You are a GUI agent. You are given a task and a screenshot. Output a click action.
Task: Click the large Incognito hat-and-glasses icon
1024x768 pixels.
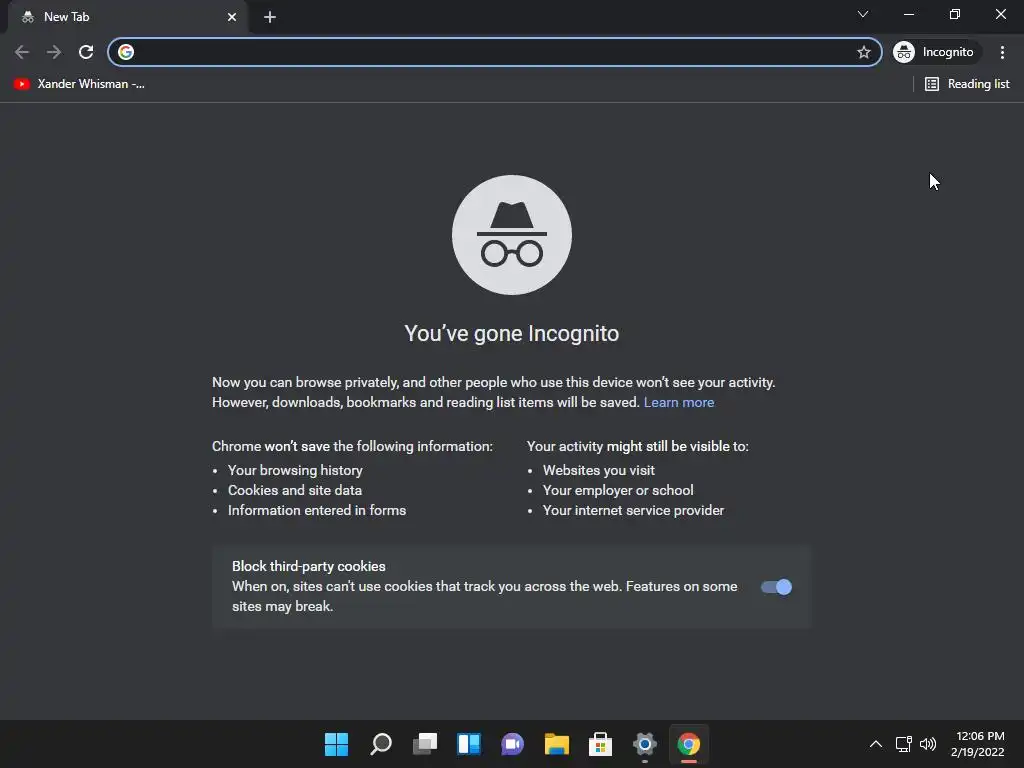(511, 235)
